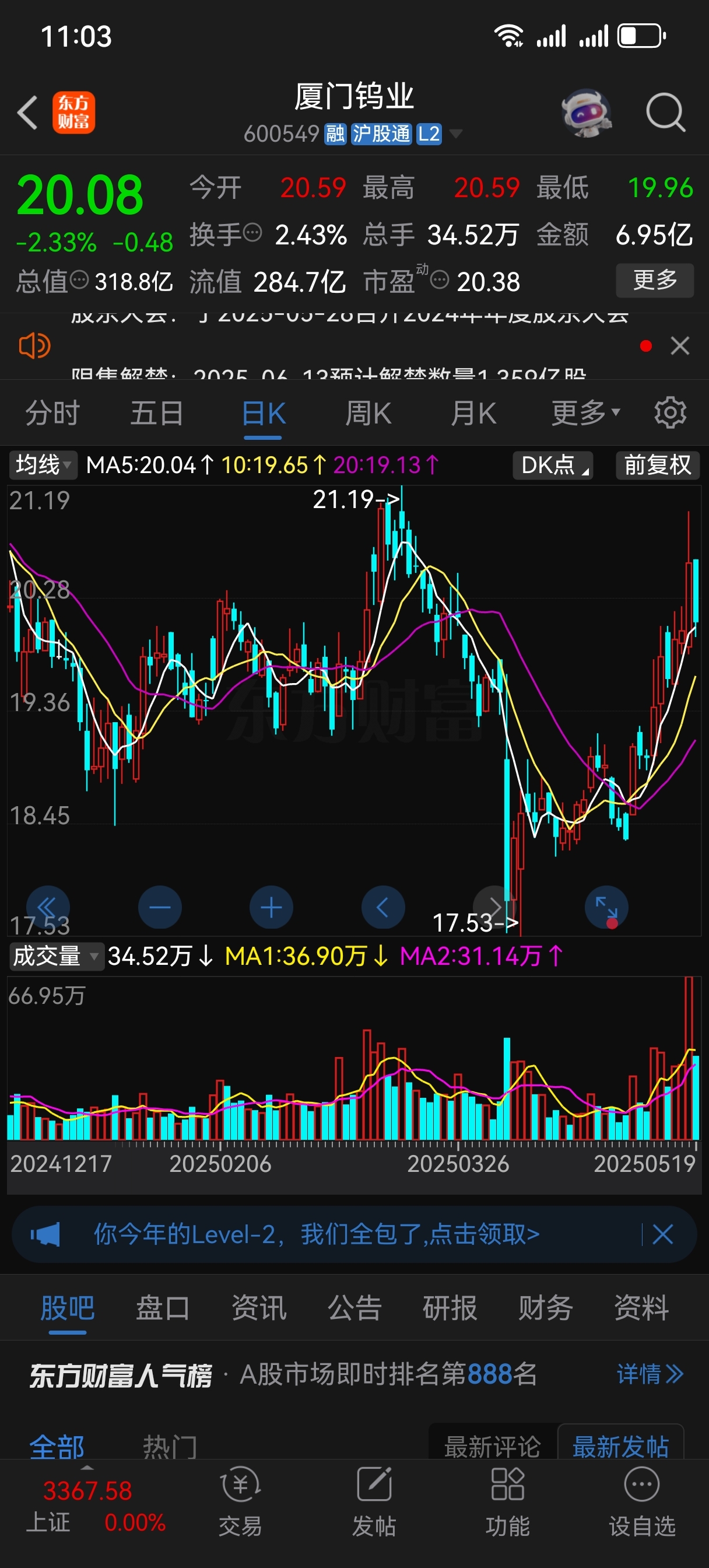This screenshot has width=709, height=1568.
Task: Move chart left with arrow button
Action: point(384,908)
